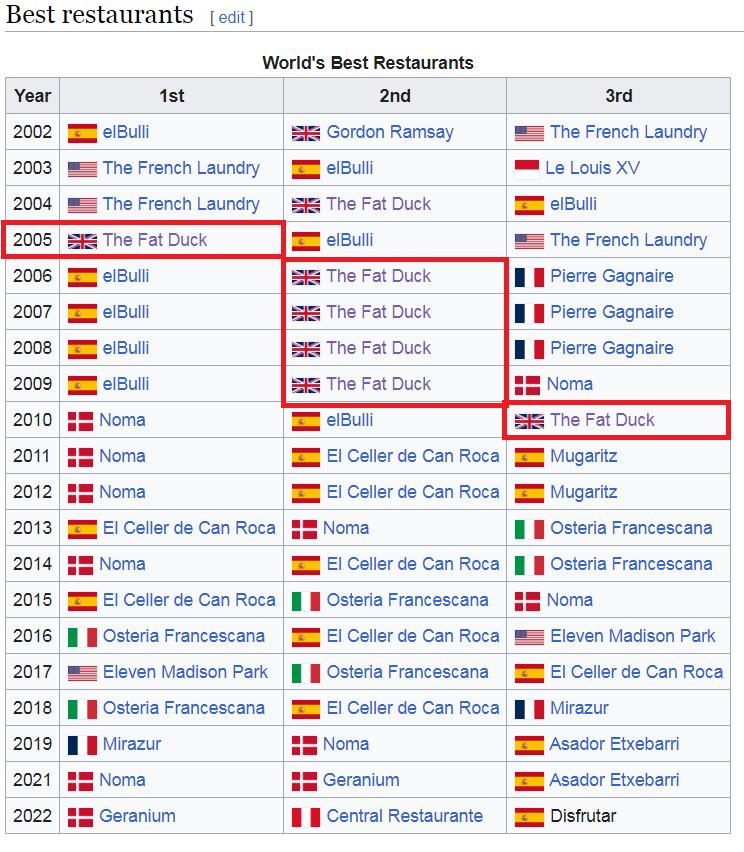Click the 2019 year cell

(33, 744)
